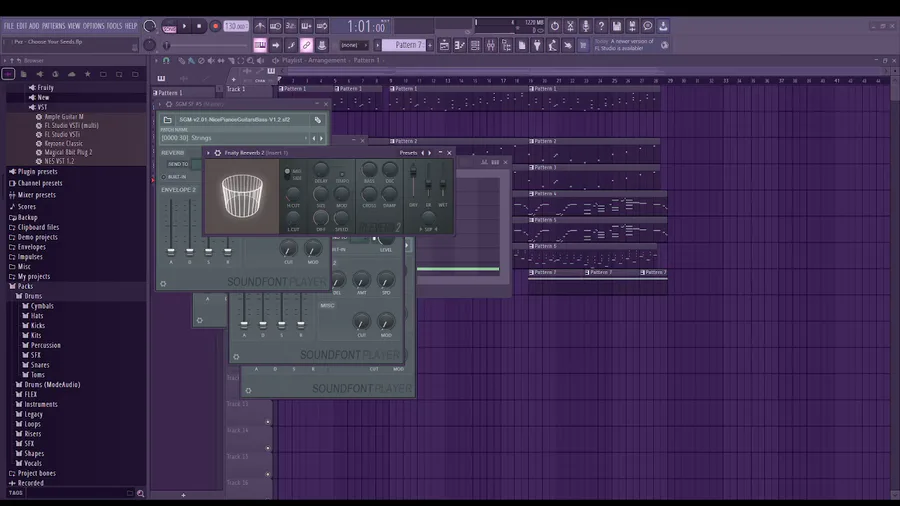Click the undo history icon

pos(554,26)
